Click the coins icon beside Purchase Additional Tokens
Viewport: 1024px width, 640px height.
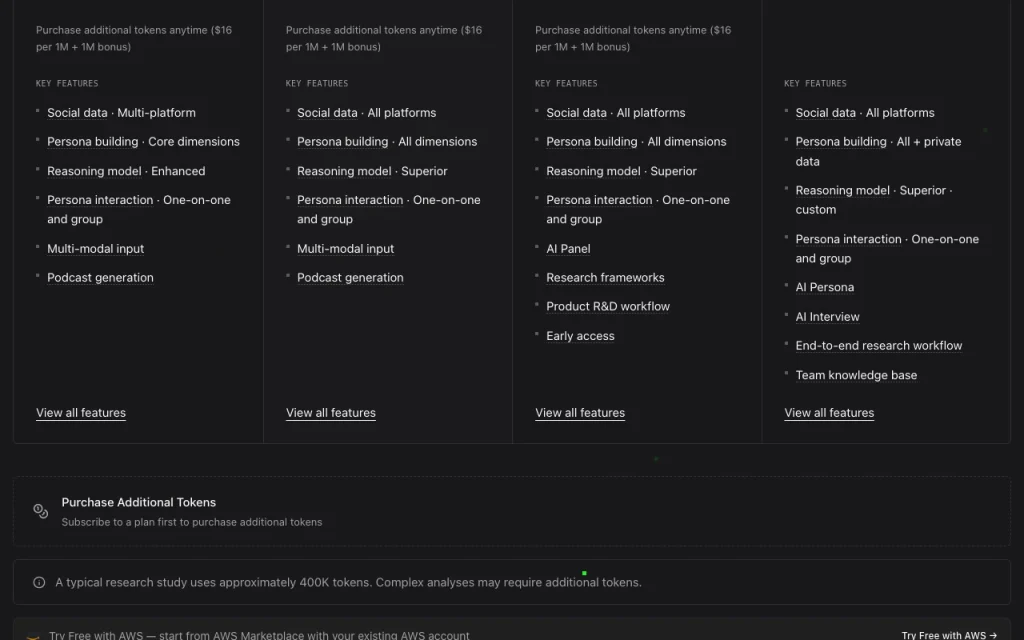point(40,511)
